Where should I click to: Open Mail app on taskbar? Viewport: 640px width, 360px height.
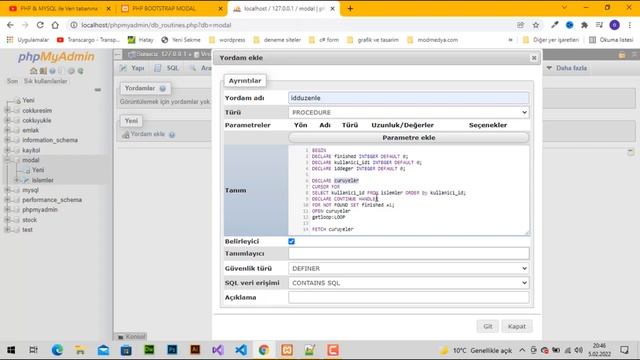tap(103, 350)
